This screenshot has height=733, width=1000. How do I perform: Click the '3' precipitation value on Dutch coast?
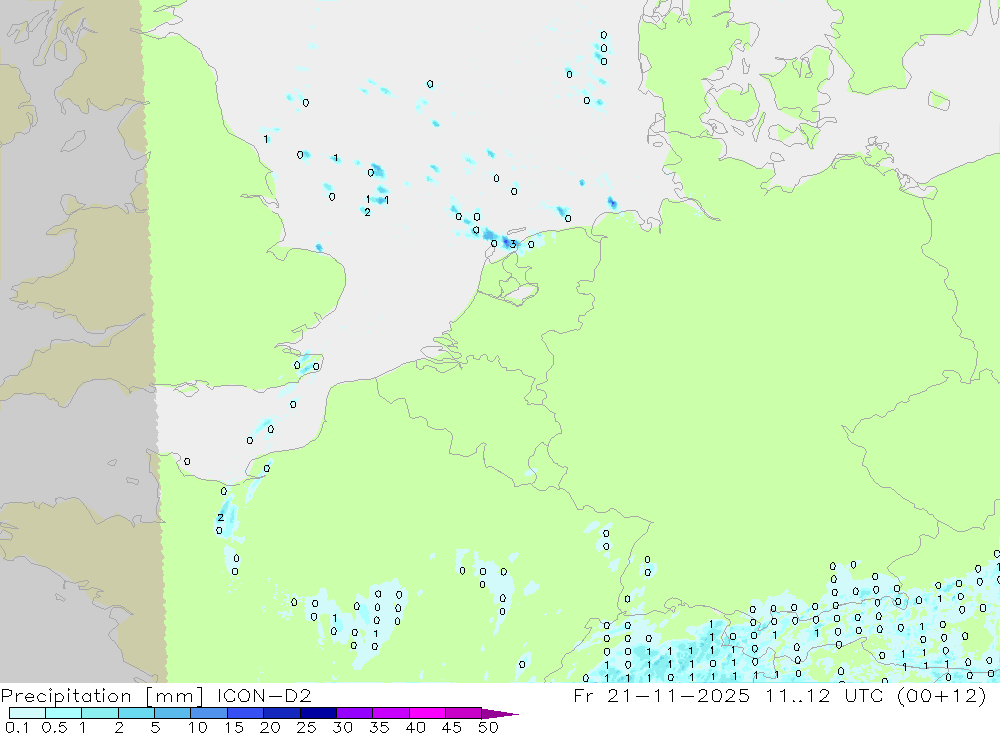(513, 244)
